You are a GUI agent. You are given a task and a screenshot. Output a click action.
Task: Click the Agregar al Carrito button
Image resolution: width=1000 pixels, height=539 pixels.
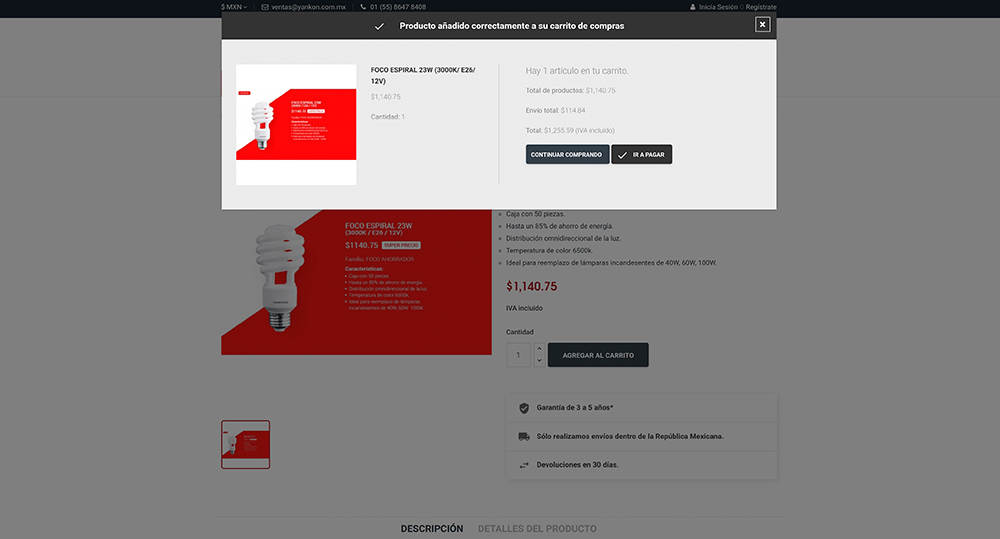click(598, 355)
